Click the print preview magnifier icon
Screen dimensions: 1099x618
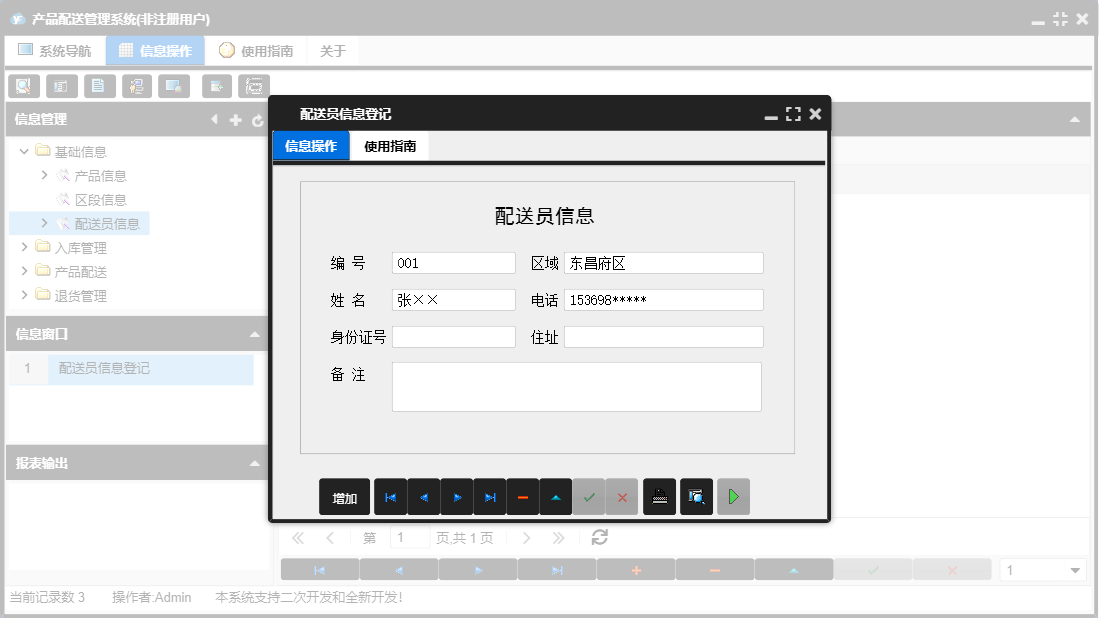pos(696,496)
